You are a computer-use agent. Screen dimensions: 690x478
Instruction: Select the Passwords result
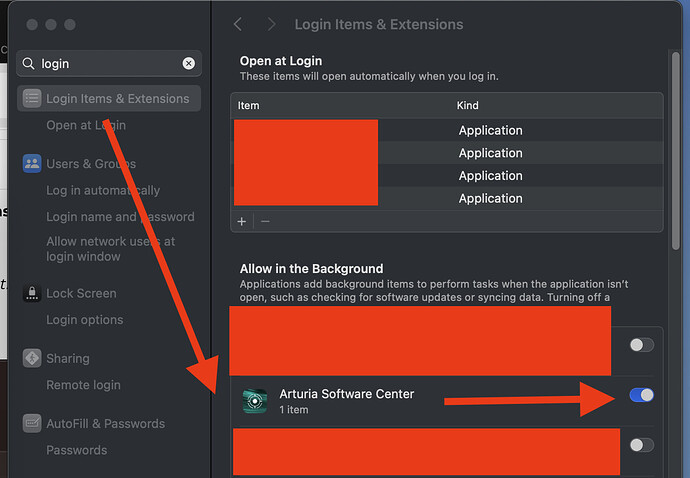pyautogui.click(x=77, y=450)
